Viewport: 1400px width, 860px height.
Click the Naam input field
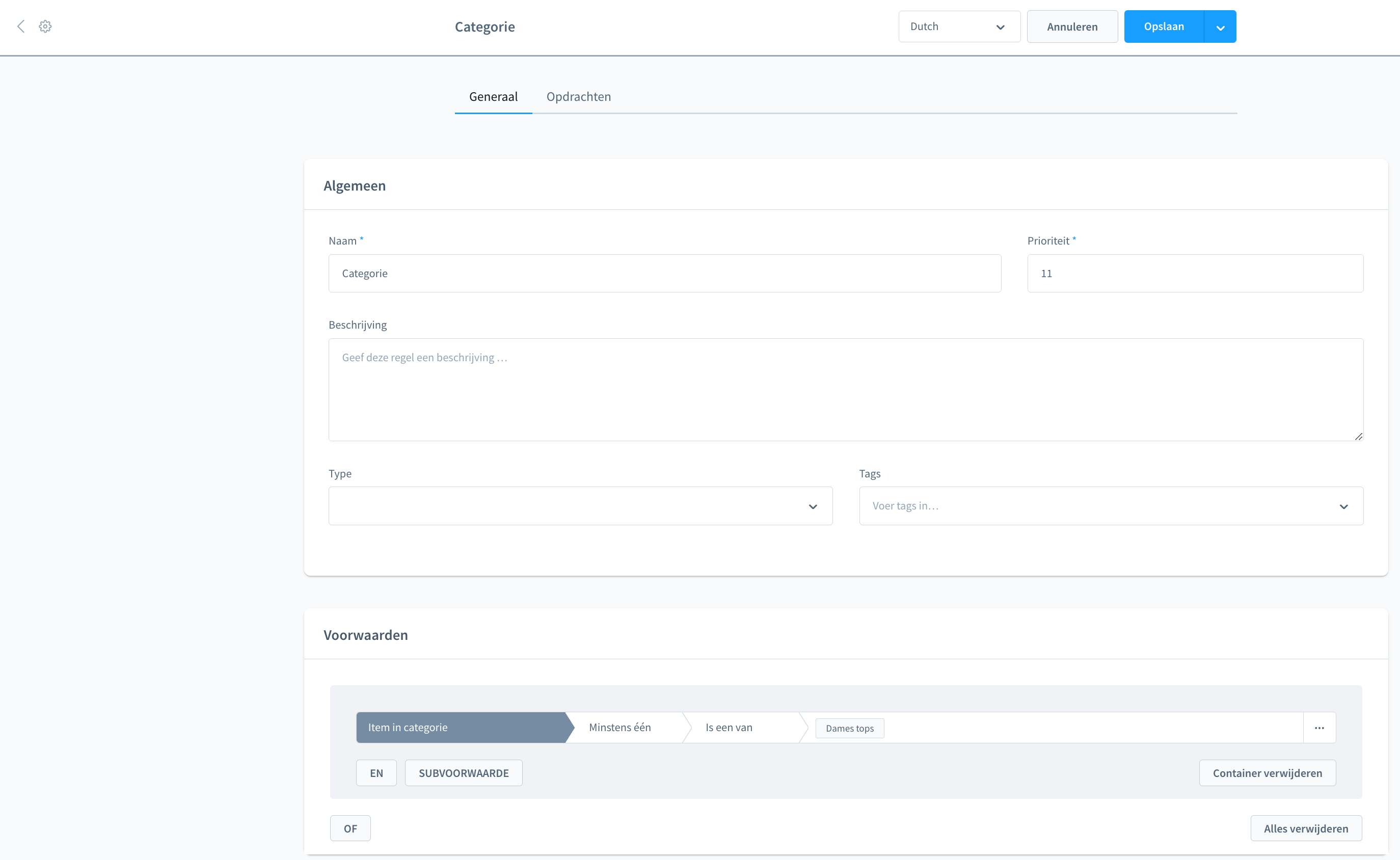[664, 274]
